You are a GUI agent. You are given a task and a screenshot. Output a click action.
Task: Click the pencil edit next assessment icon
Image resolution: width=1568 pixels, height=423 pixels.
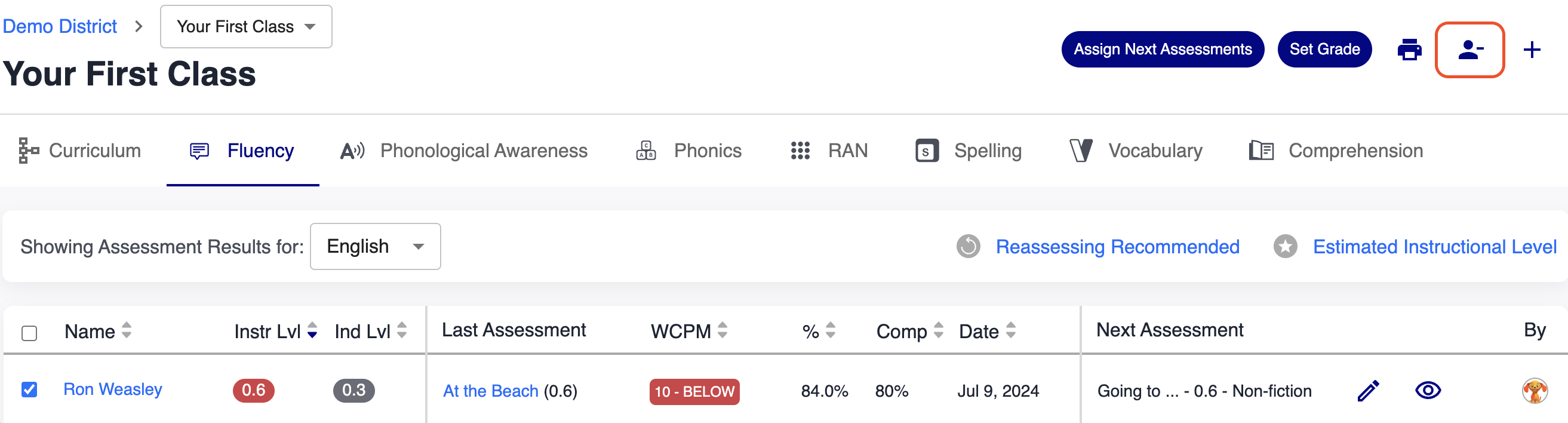(1368, 391)
